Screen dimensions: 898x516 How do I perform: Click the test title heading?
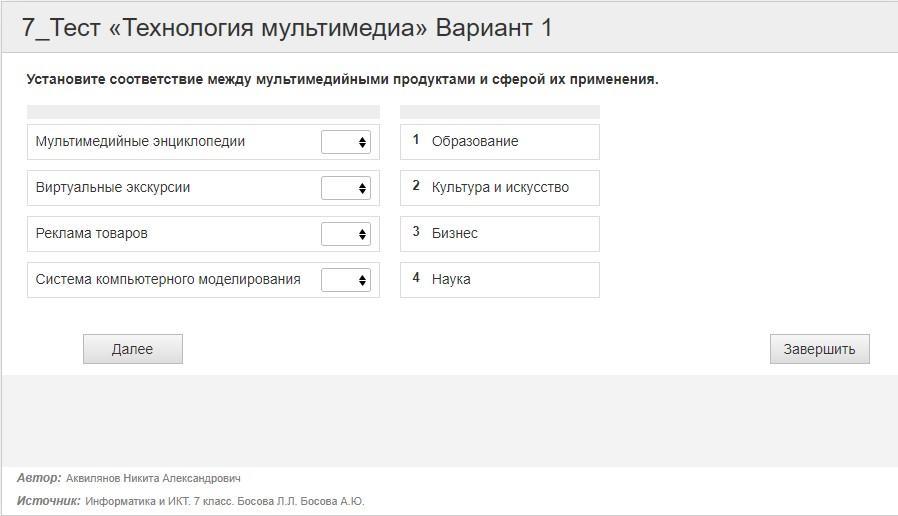(x=287, y=28)
